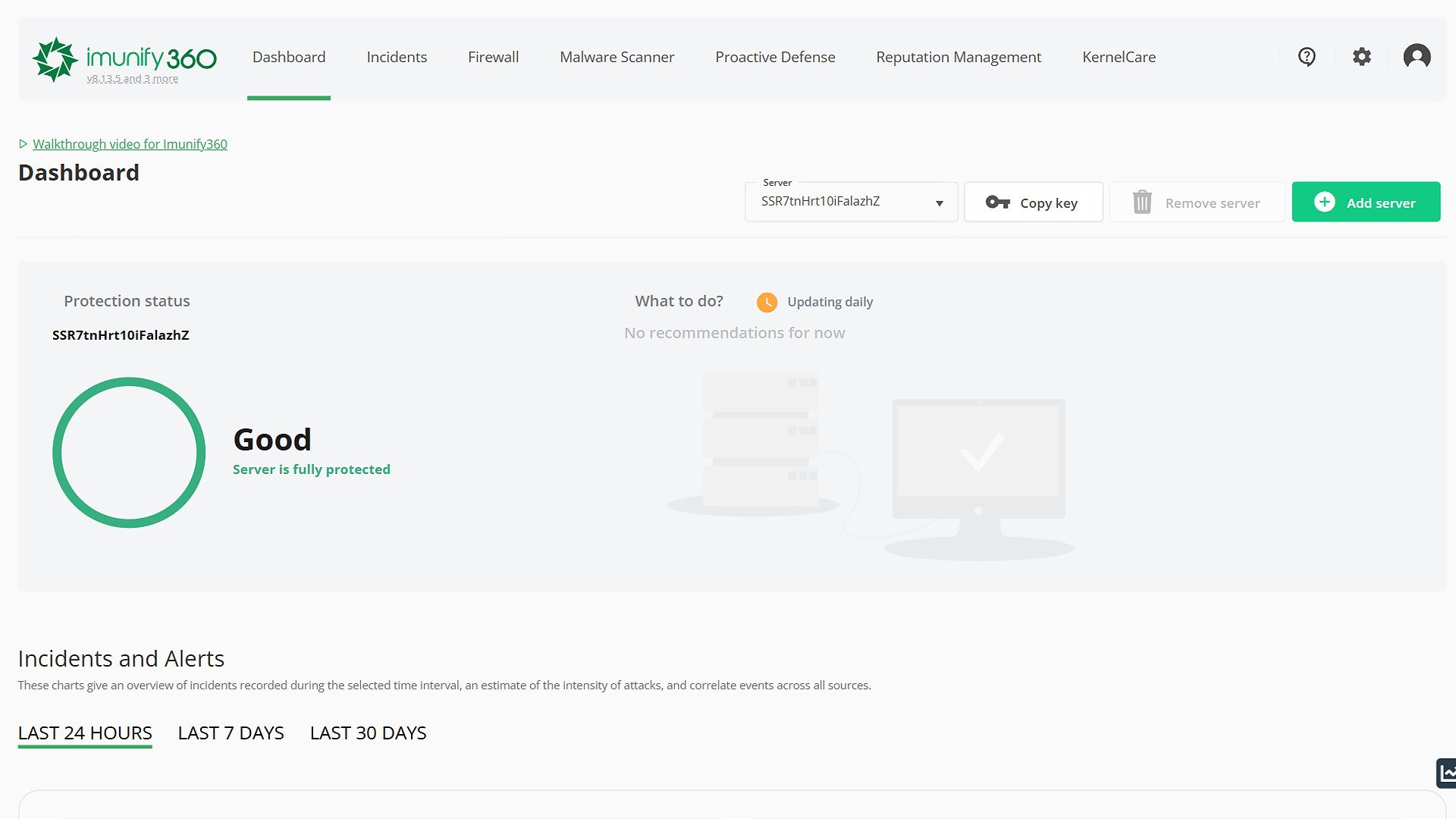The height and width of the screenshot is (819, 1456).
Task: Click the version v8.13.5 and 3 more link
Action: pyautogui.click(x=132, y=79)
